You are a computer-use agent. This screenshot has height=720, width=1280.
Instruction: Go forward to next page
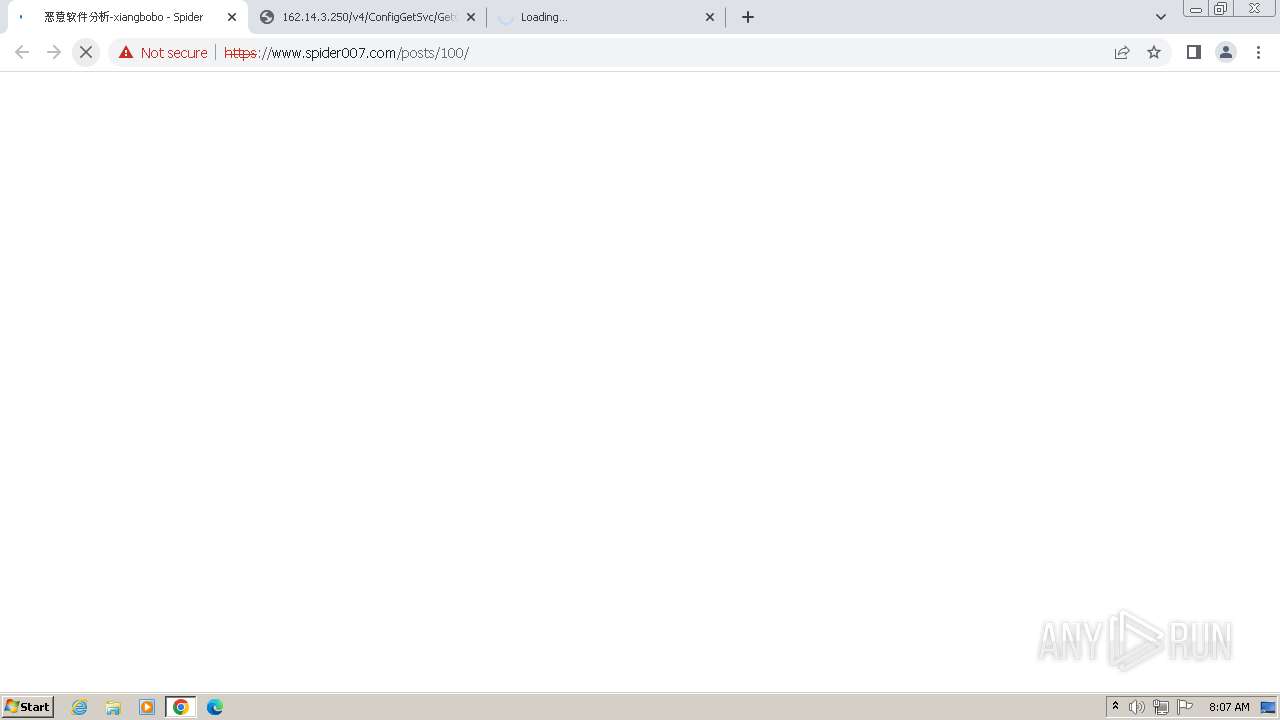[54, 52]
